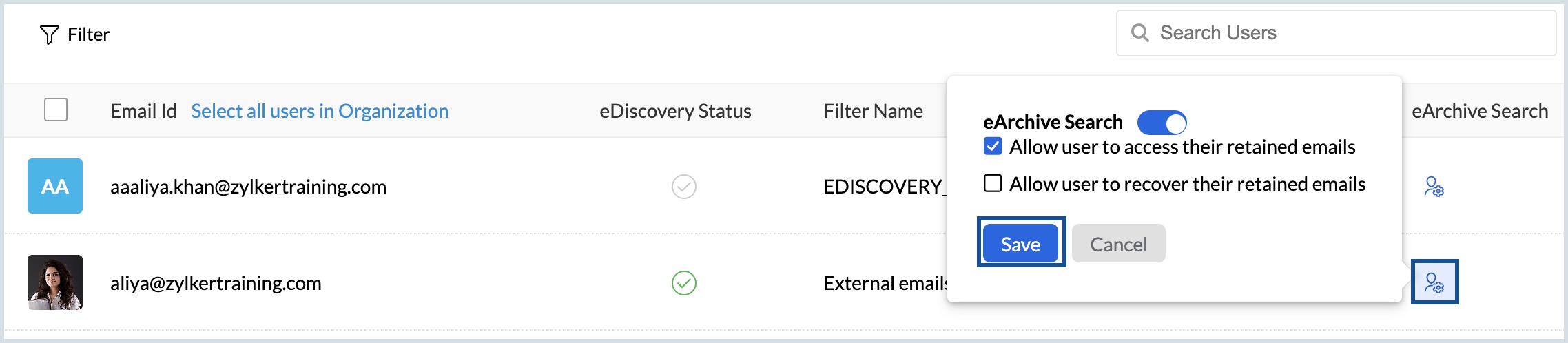The height and width of the screenshot is (343, 1568).
Task: Open eArchive settings icon for aliya
Action: tap(1434, 282)
